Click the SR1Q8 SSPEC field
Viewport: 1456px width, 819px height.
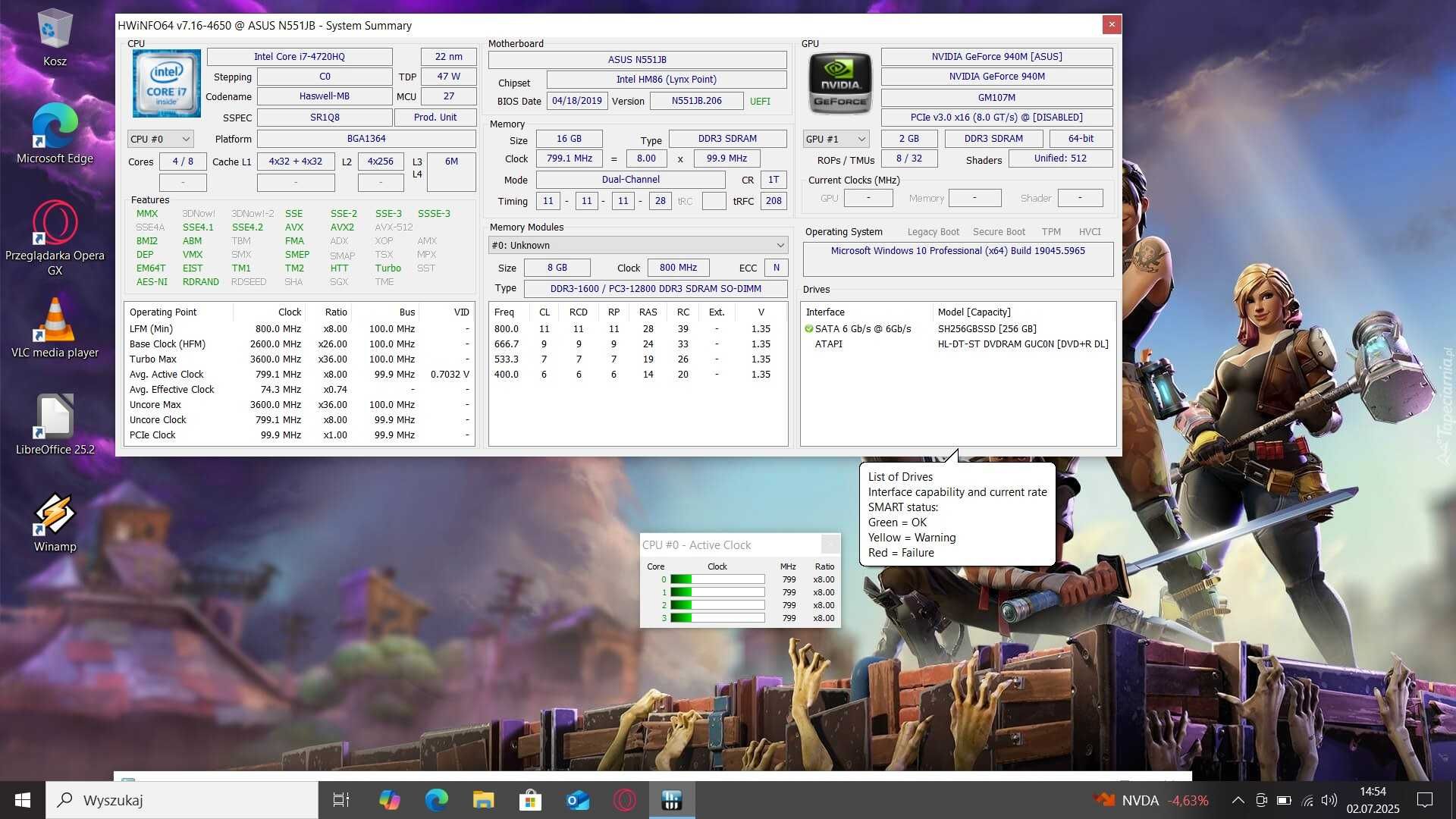click(325, 118)
